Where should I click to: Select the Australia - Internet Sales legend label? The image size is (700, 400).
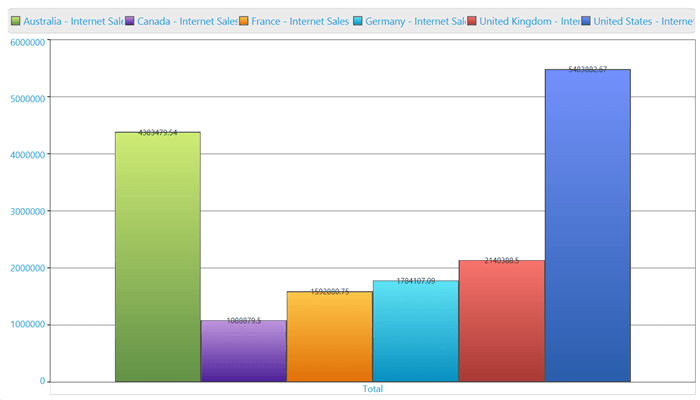(x=73, y=21)
